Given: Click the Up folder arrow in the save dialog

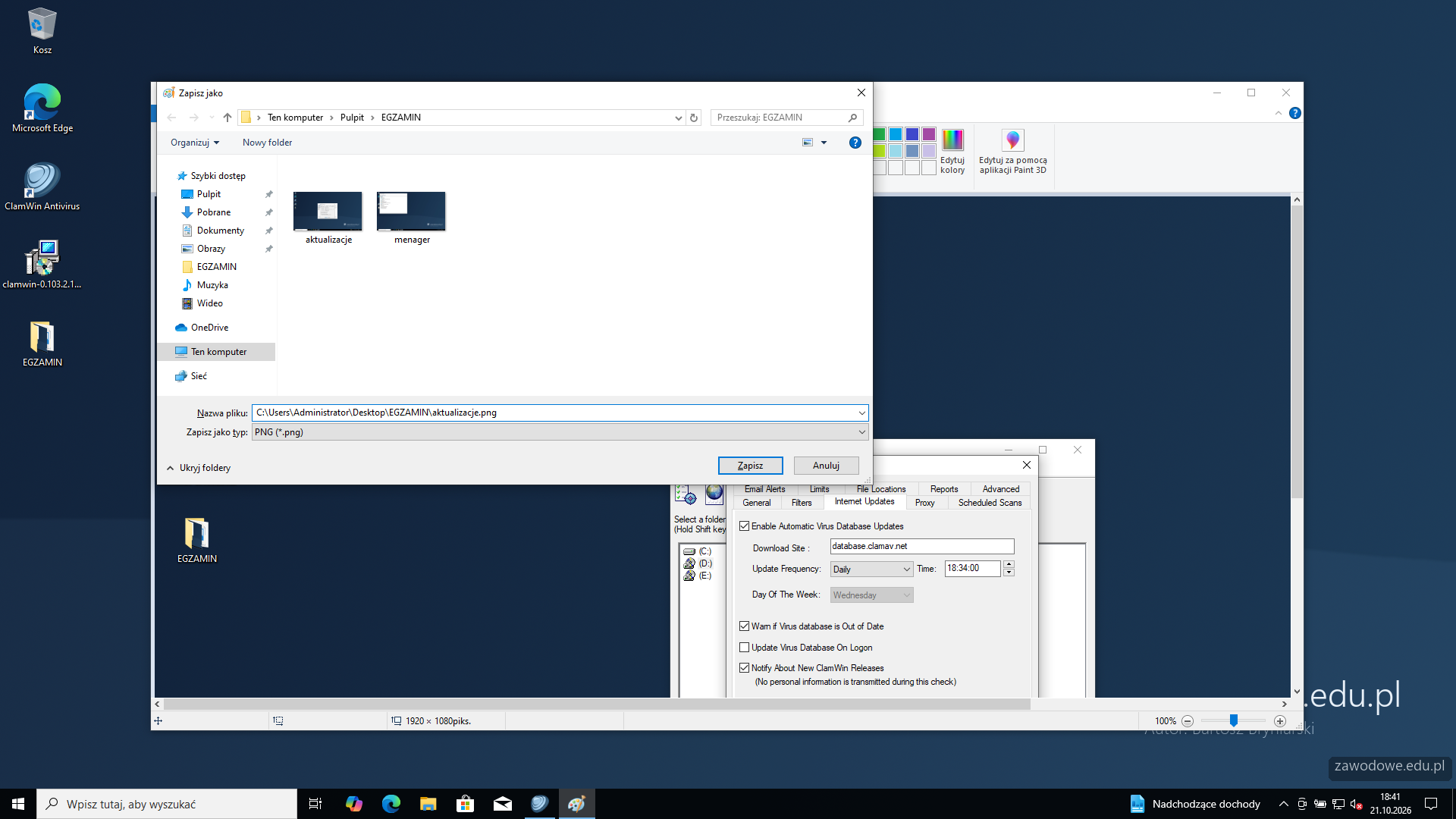Looking at the screenshot, I should (227, 118).
